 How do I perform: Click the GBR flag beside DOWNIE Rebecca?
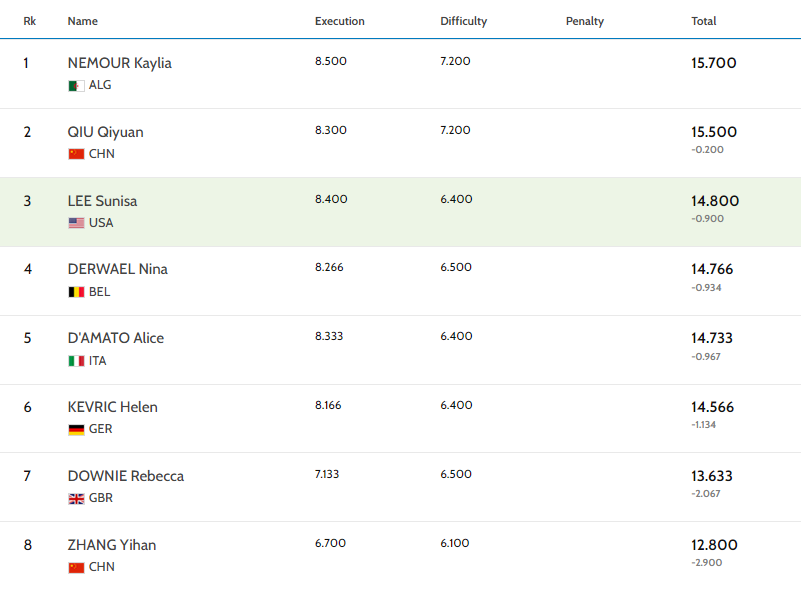pyautogui.click(x=75, y=498)
